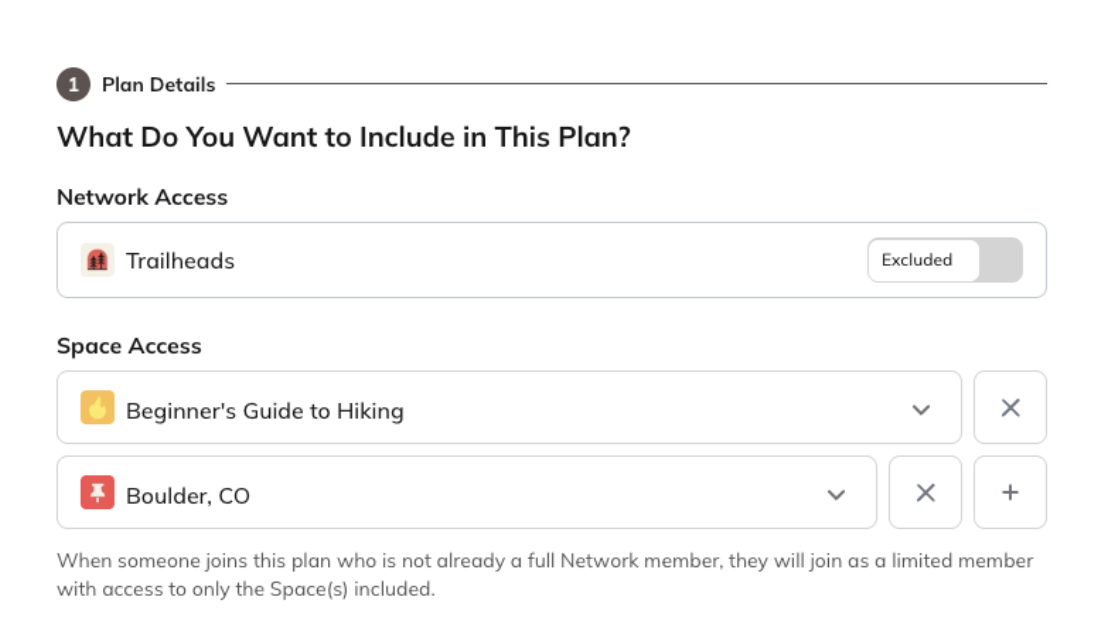Screen dimensions: 1112x638
Task: Expand chevron for Beginner's Guide to Hiking
Action: click(921, 410)
